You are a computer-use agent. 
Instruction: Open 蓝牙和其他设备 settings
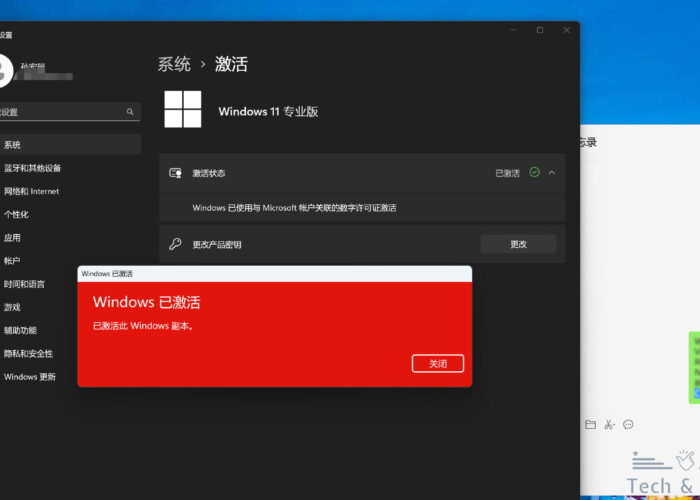pos(32,168)
